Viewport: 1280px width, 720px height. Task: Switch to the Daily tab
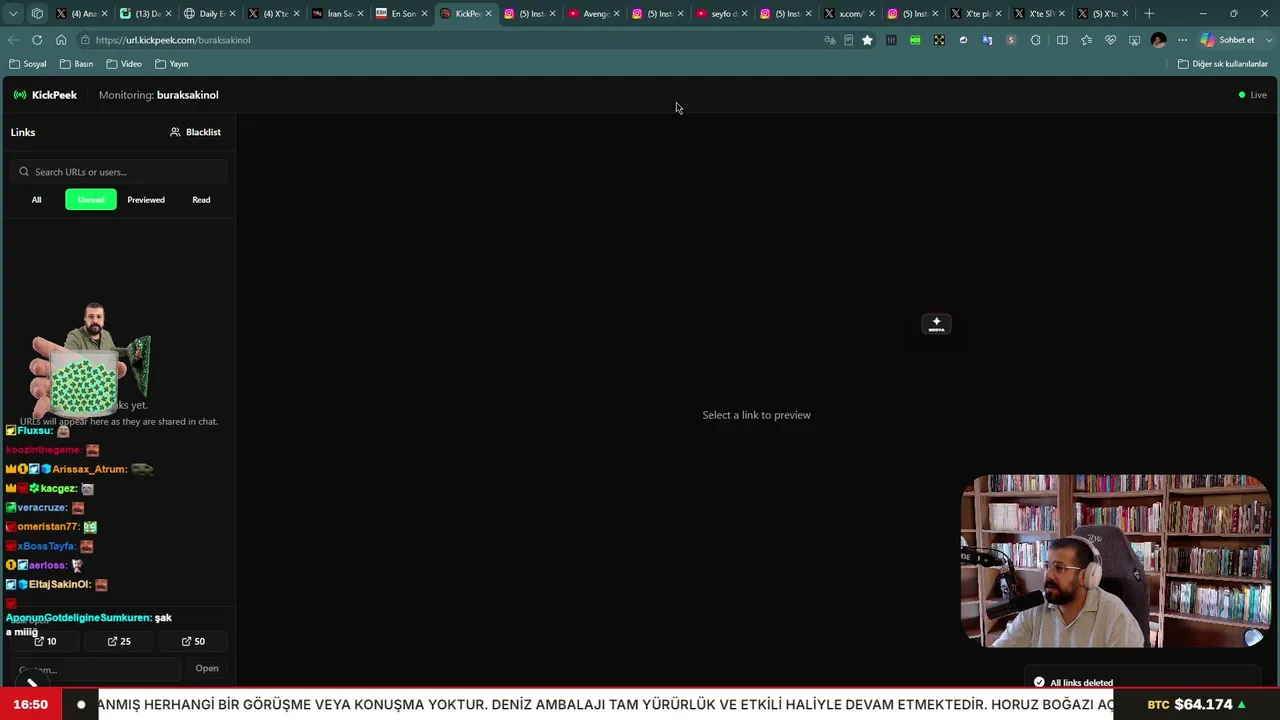(209, 14)
